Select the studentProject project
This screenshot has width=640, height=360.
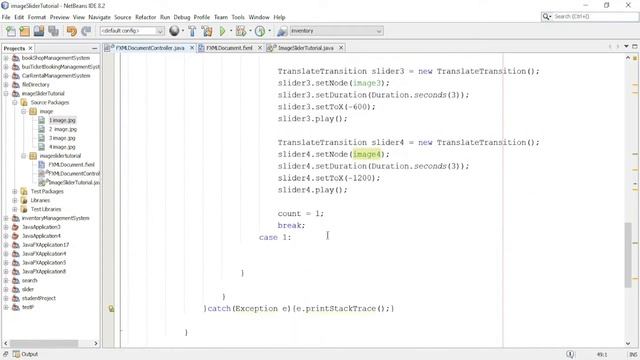(x=39, y=298)
